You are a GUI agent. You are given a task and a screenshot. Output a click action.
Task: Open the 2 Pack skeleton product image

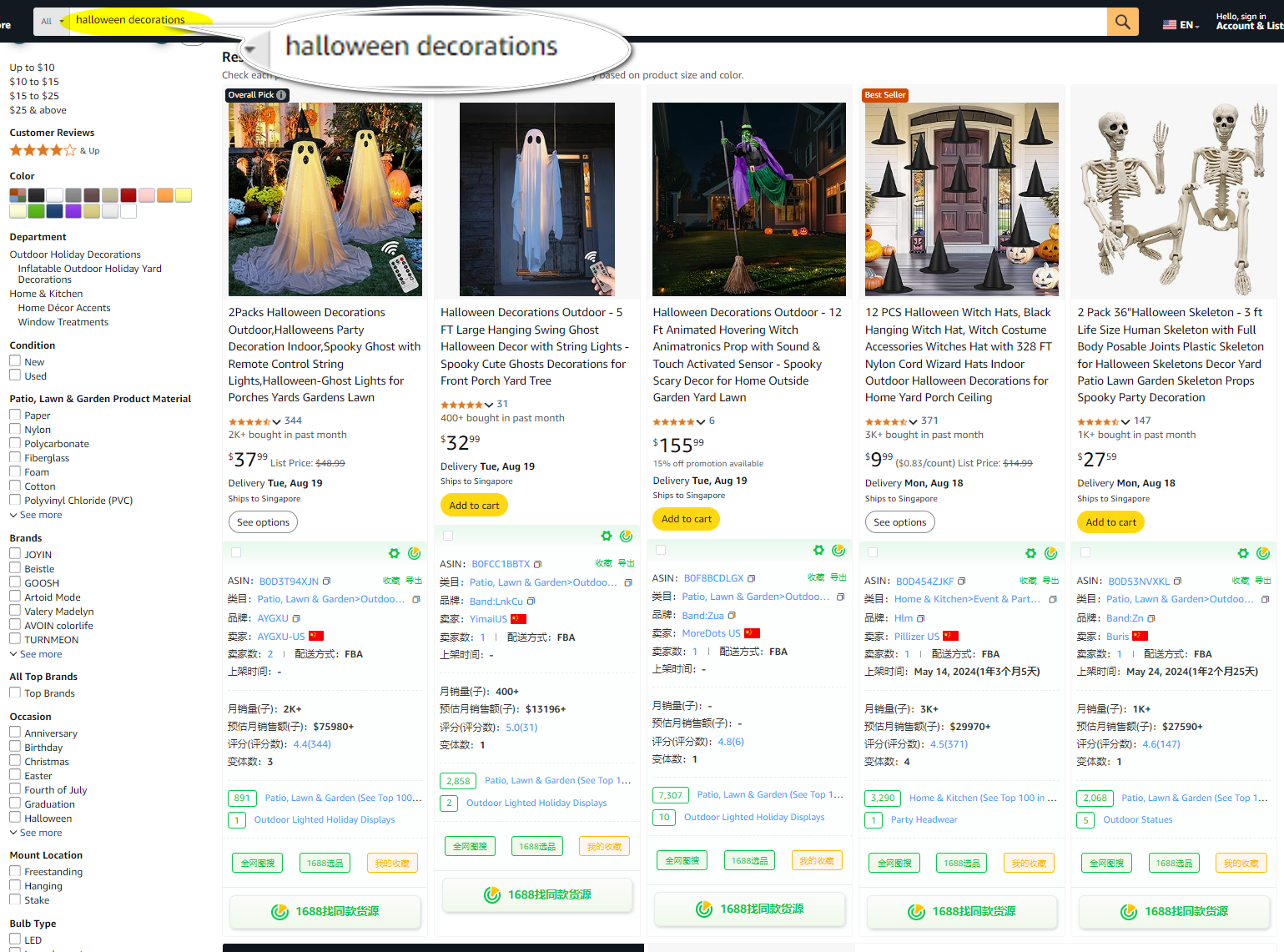point(1173,199)
